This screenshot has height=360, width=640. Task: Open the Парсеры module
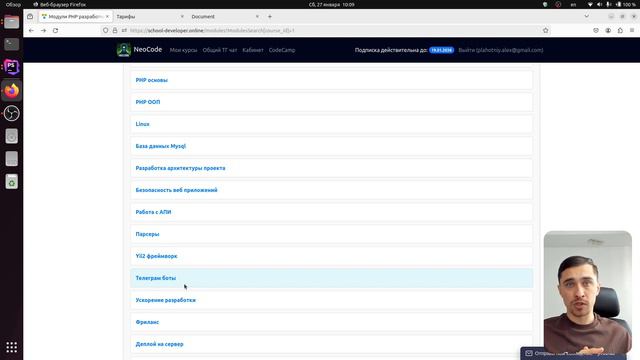[331, 234]
